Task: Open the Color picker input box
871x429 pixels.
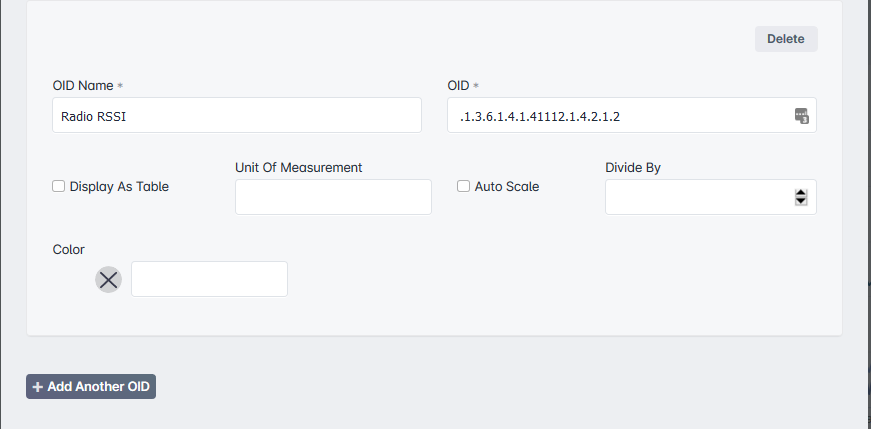Action: (x=209, y=279)
